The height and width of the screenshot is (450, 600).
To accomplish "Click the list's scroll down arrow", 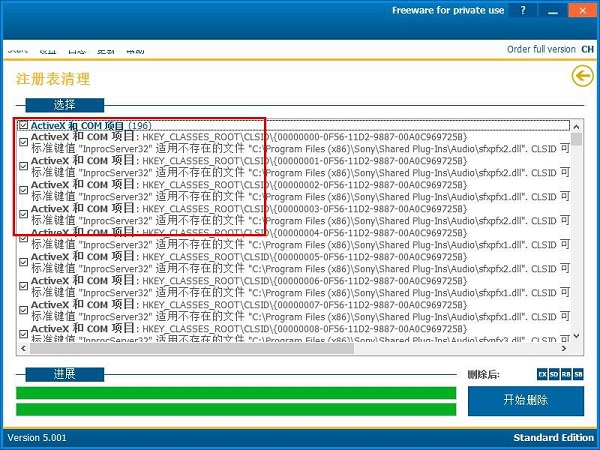I will (577, 336).
